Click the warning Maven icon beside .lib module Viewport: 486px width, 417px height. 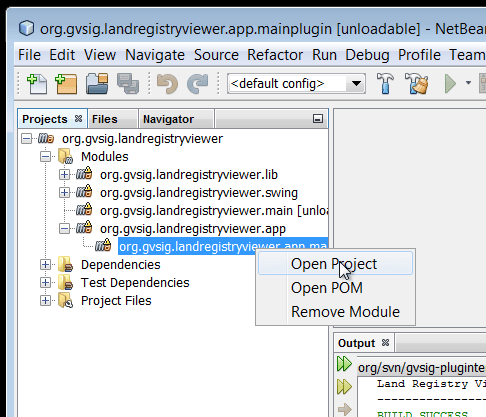(x=84, y=173)
